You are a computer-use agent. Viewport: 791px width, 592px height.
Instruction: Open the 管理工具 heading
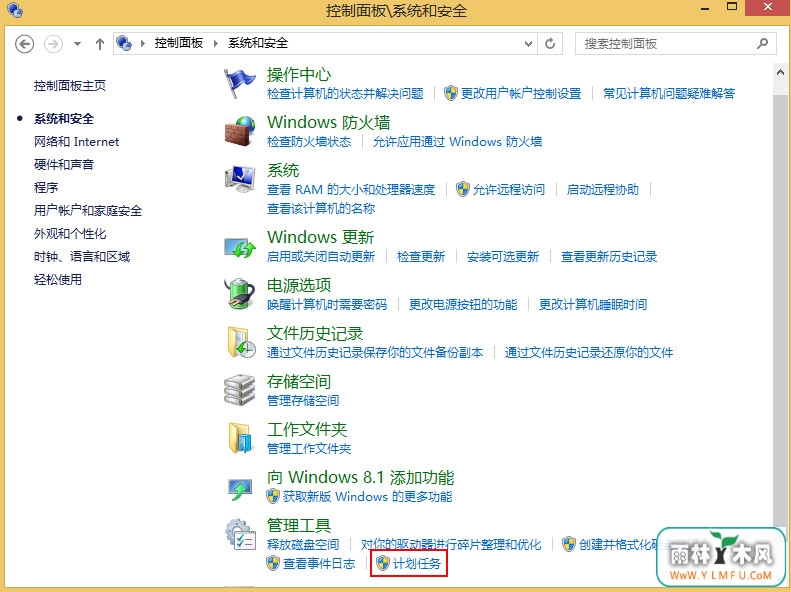pos(299,525)
